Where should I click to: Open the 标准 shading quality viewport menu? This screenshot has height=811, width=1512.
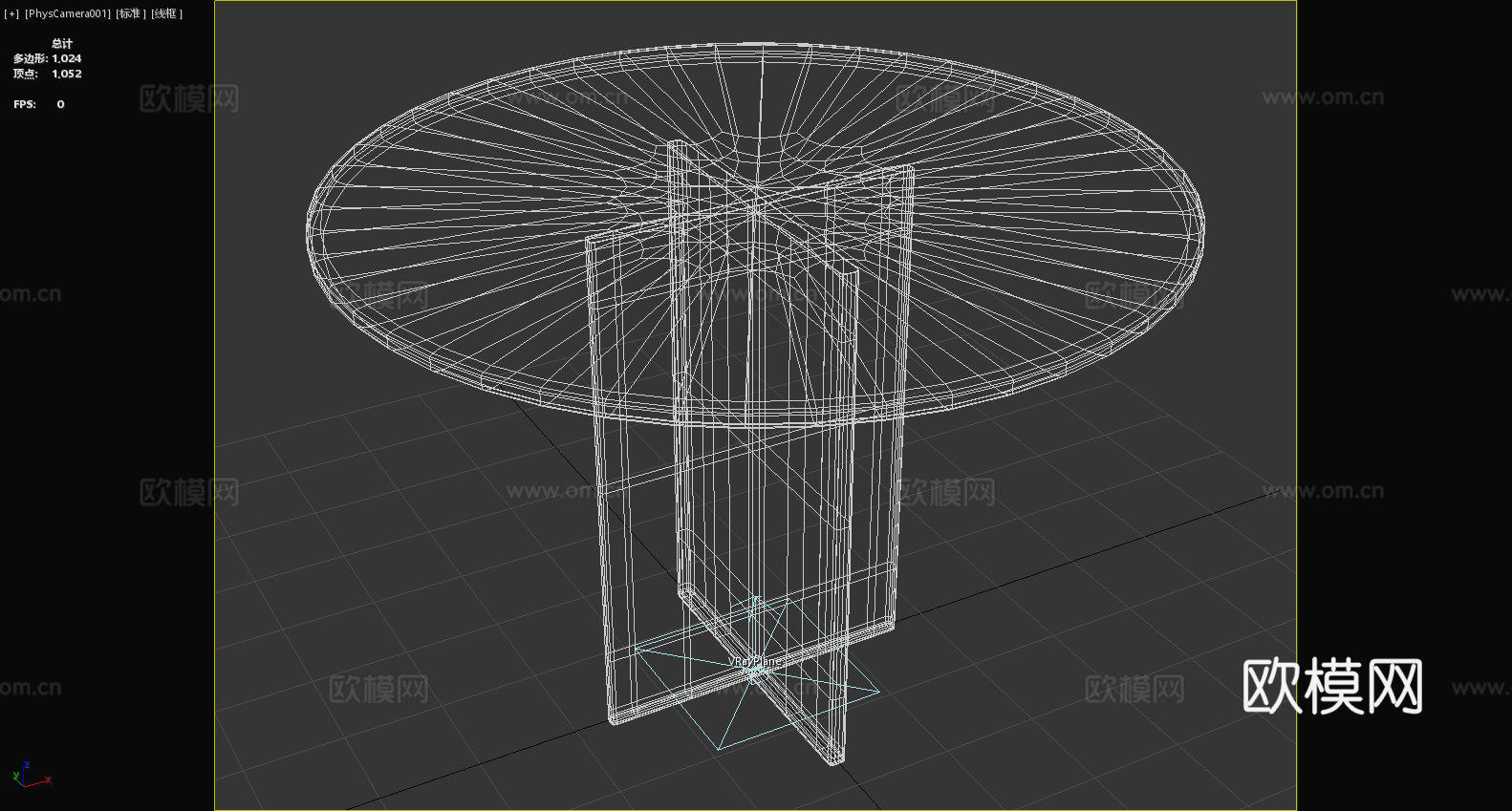pos(131,13)
